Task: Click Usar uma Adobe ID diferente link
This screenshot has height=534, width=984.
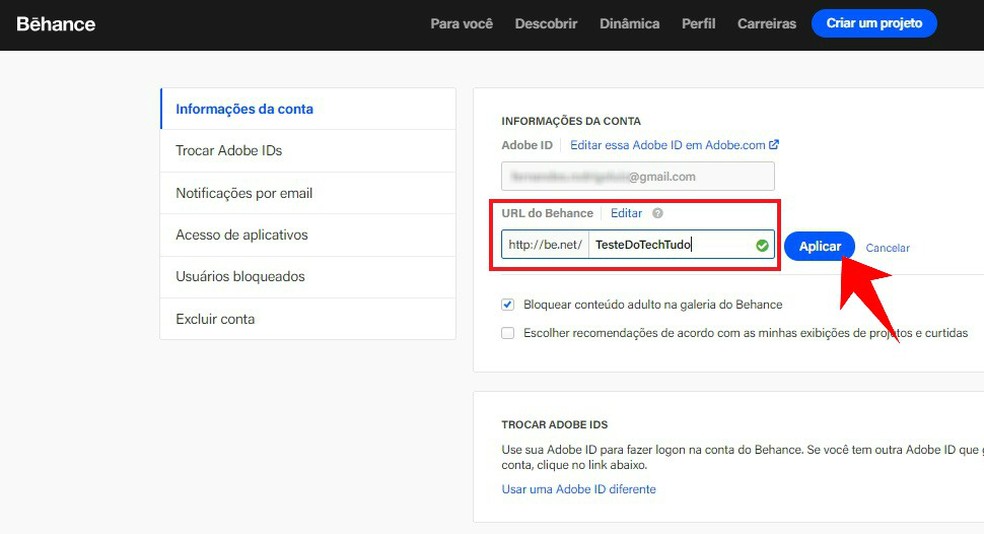Action: pos(579,489)
